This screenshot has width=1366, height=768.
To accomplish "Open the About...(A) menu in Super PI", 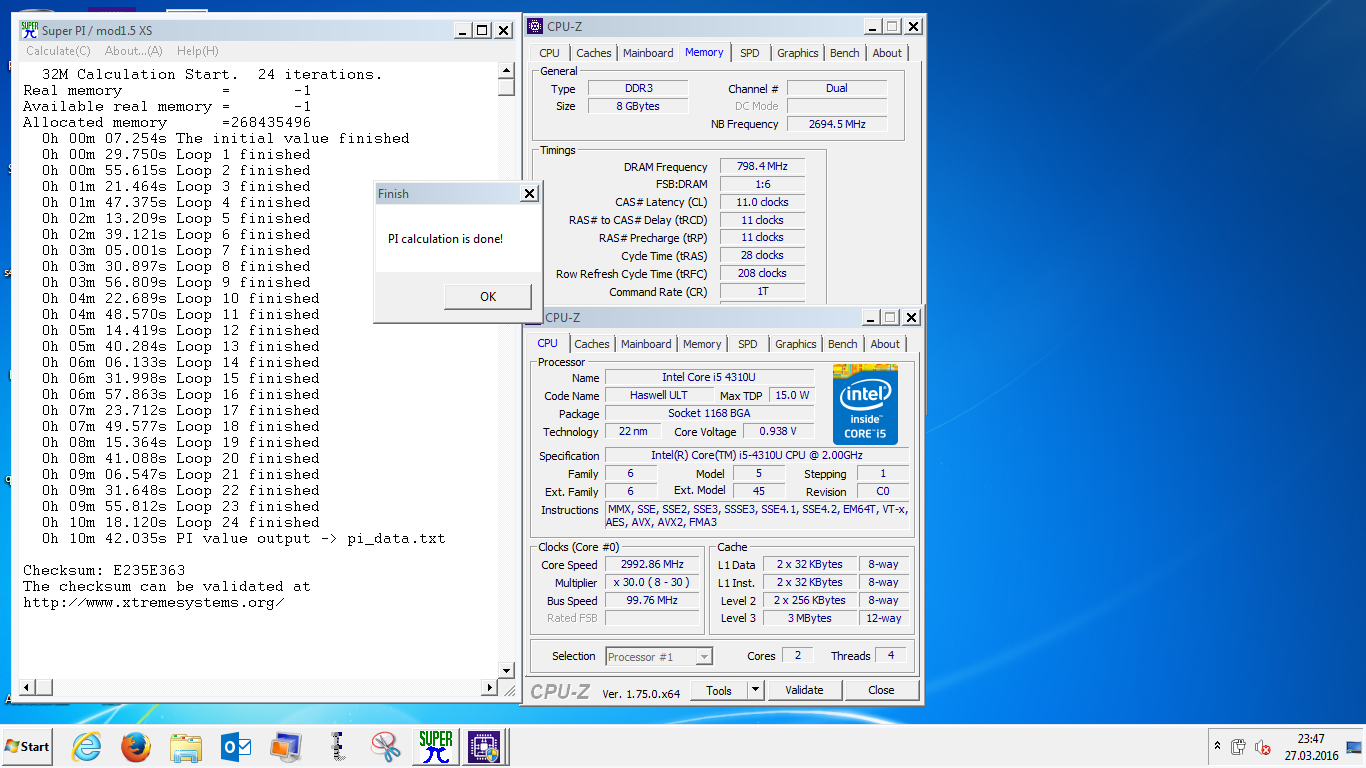I will point(134,51).
